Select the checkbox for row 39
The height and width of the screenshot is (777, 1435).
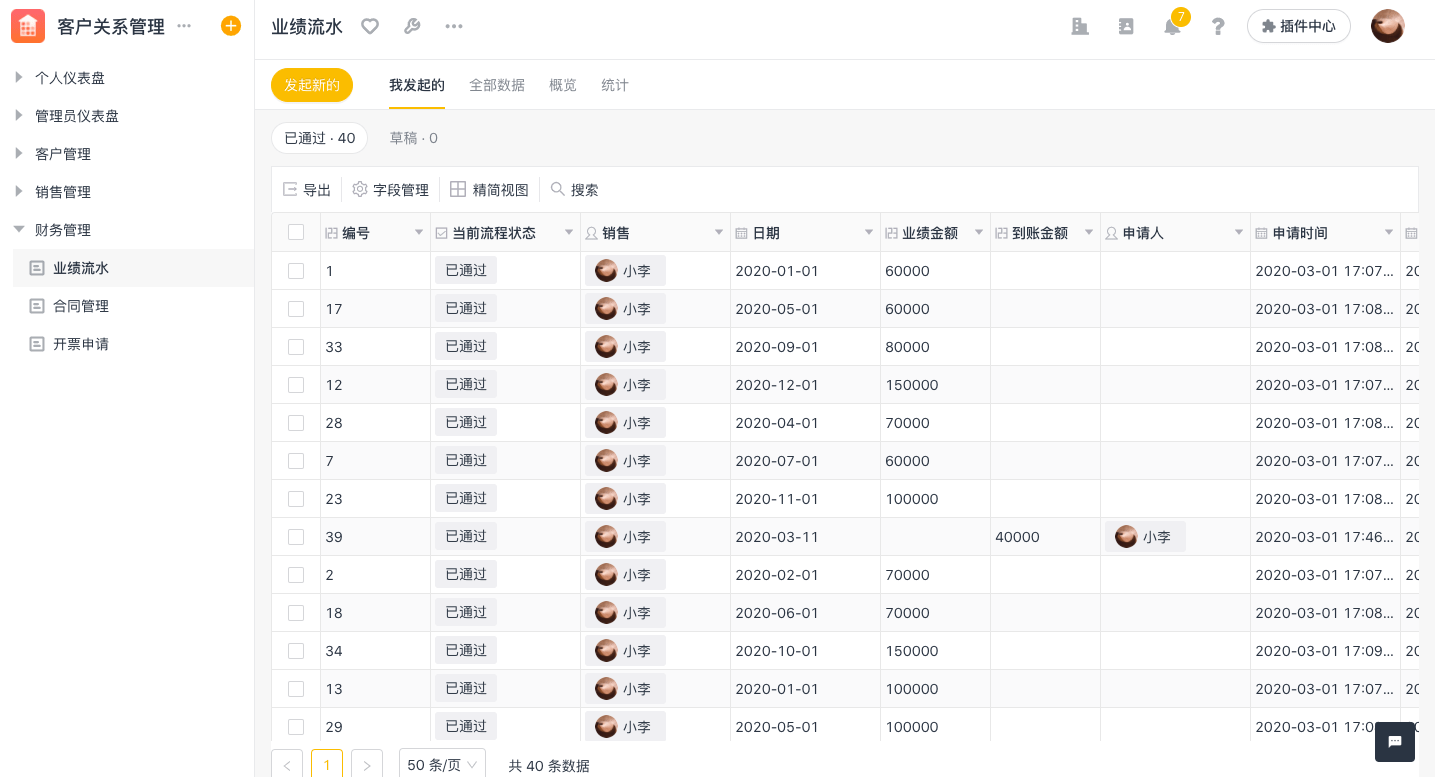296,537
